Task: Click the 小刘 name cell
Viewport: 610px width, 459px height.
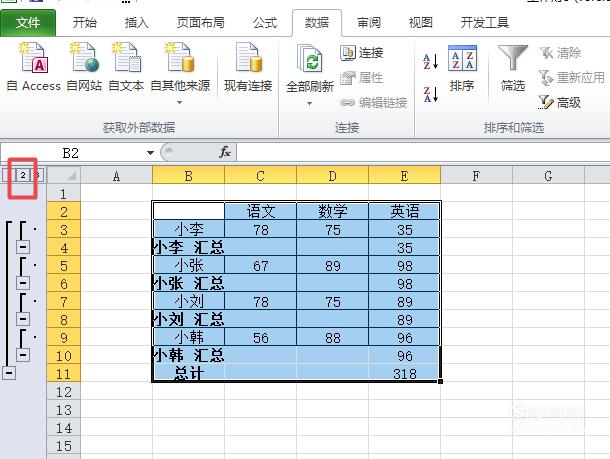Action: 189,301
